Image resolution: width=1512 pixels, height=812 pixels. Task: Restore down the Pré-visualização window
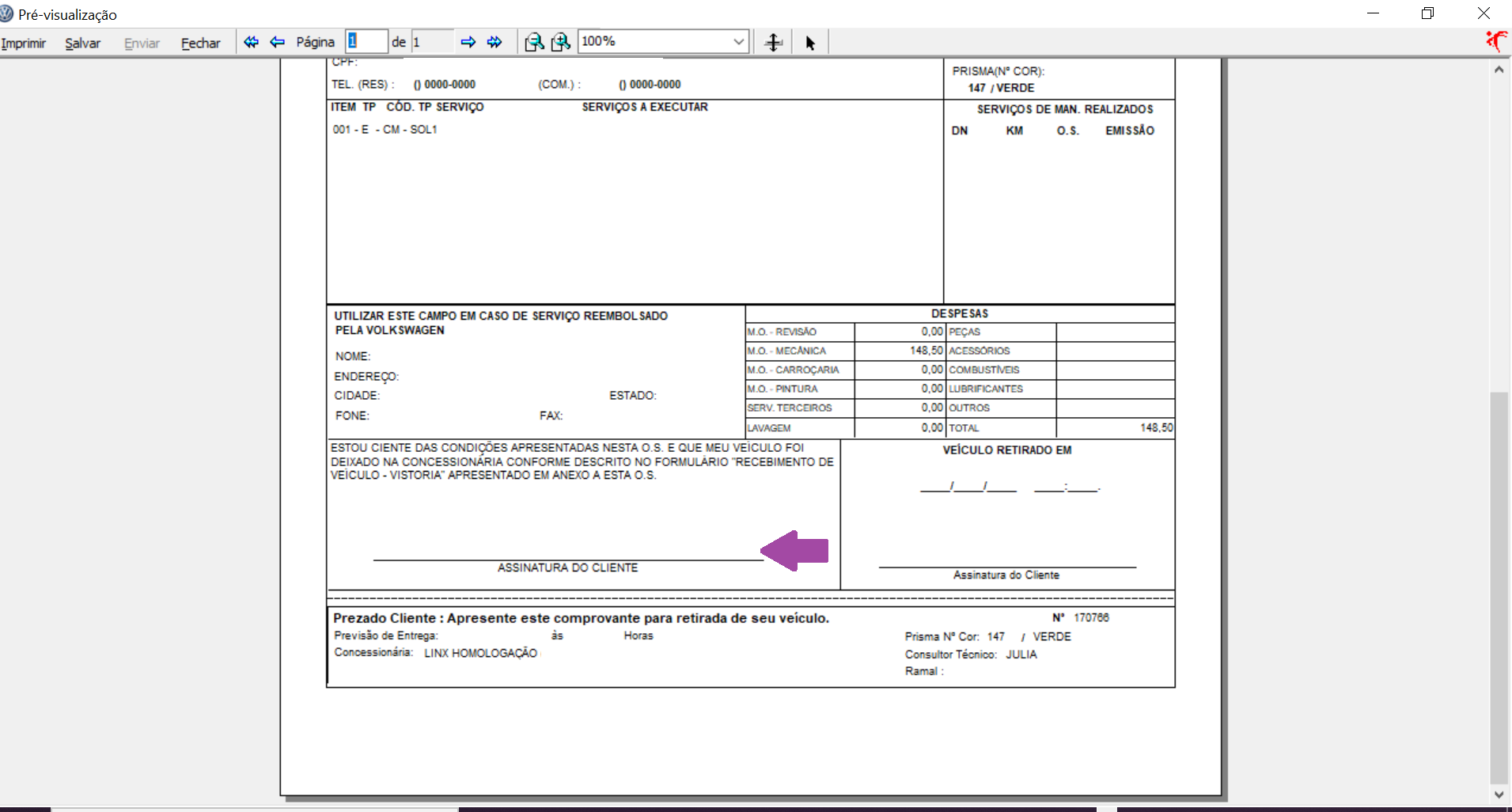pos(1427,13)
